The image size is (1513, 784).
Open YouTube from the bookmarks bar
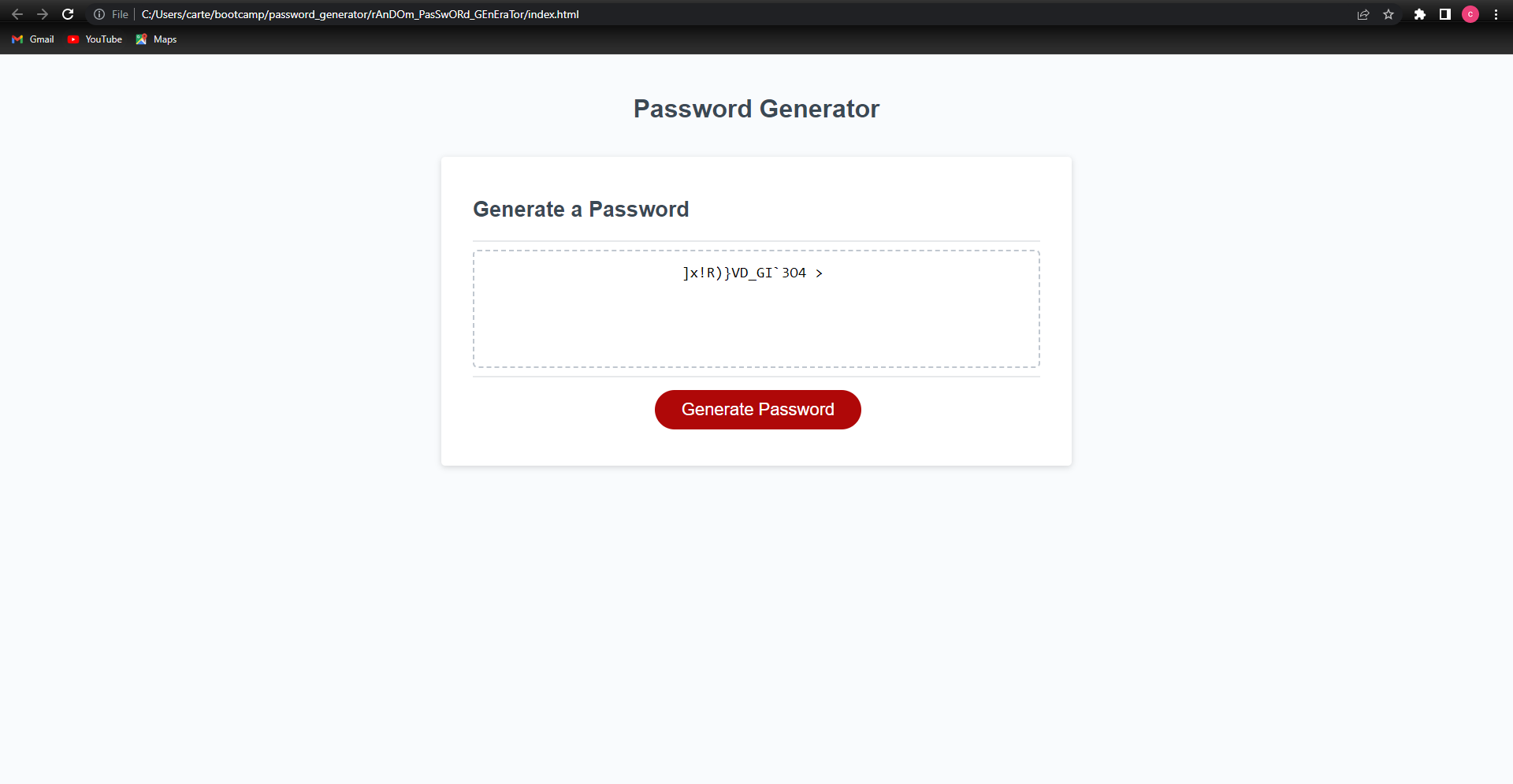(x=94, y=39)
